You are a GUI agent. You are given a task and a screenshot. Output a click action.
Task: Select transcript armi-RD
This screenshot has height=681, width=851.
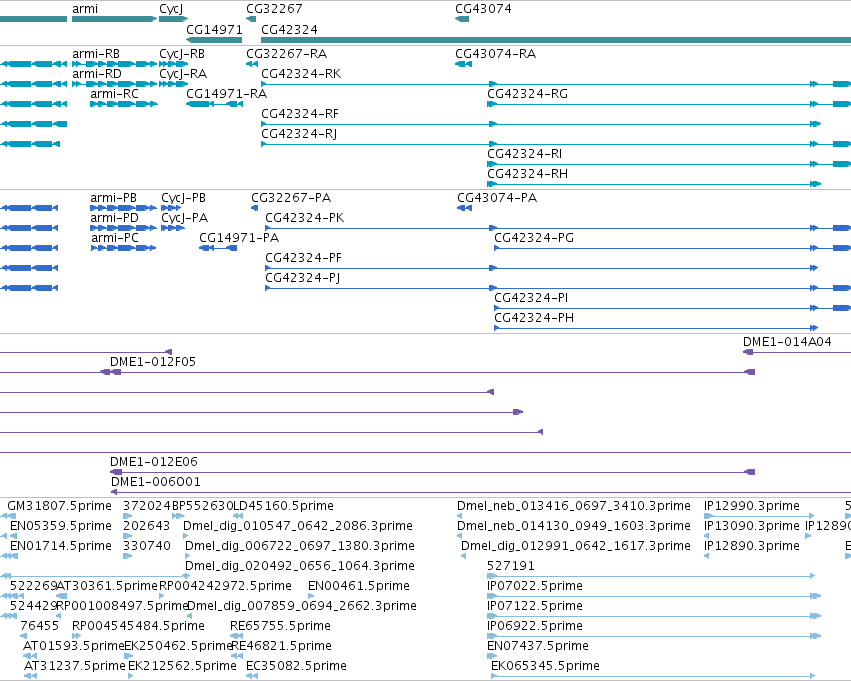coord(97,74)
